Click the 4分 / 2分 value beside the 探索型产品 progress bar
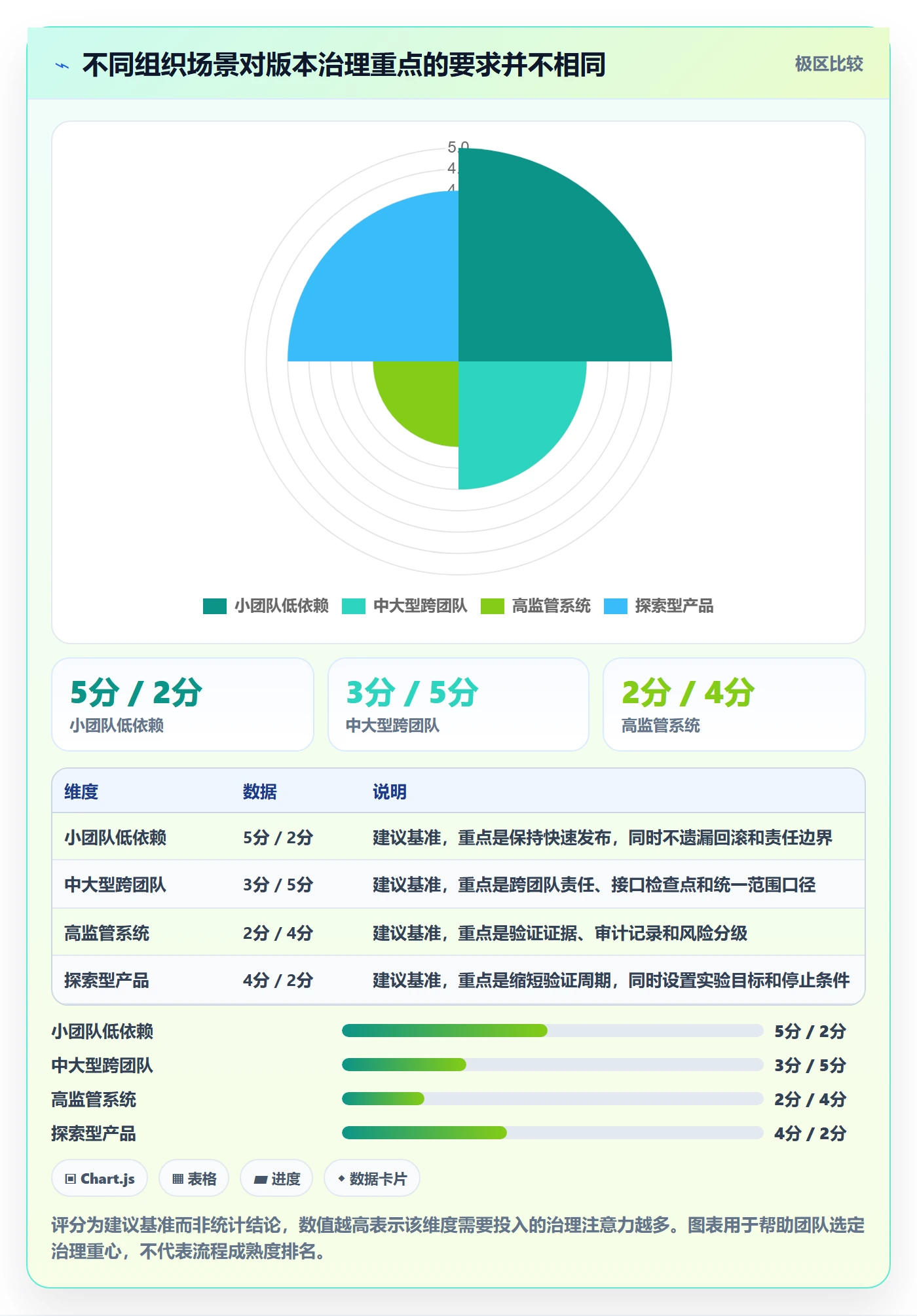Image resolution: width=917 pixels, height=1316 pixels. tap(810, 1133)
